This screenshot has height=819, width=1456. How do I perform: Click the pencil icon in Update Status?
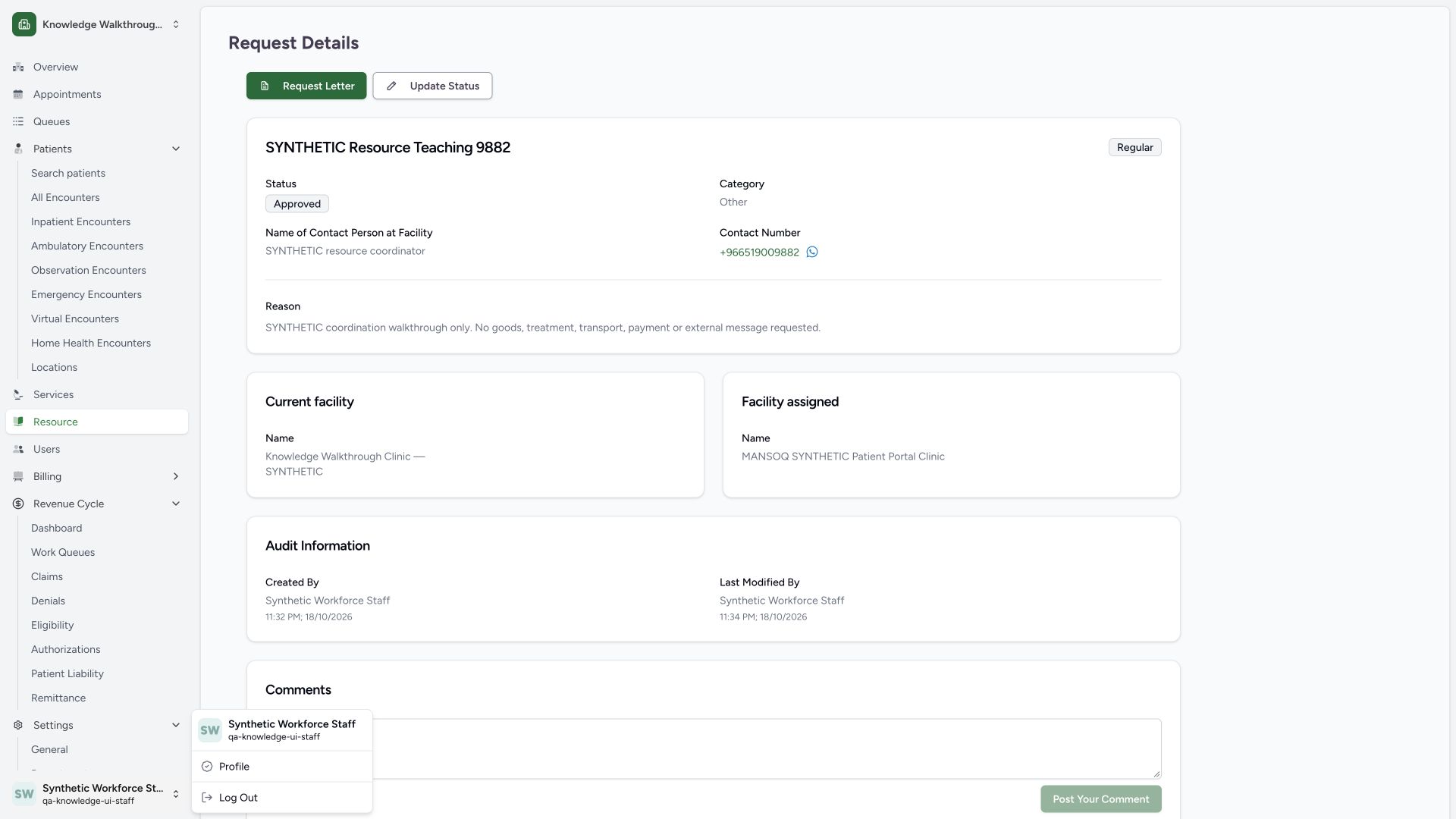[x=391, y=86]
